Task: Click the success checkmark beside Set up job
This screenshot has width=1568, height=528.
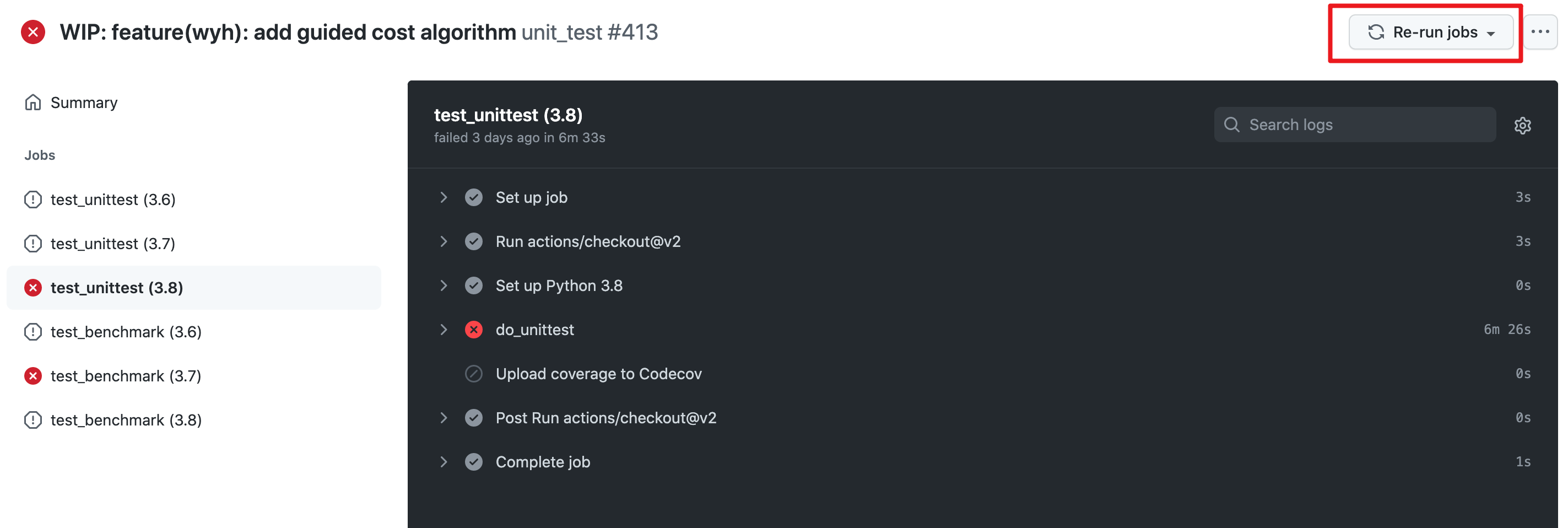Action: point(474,197)
